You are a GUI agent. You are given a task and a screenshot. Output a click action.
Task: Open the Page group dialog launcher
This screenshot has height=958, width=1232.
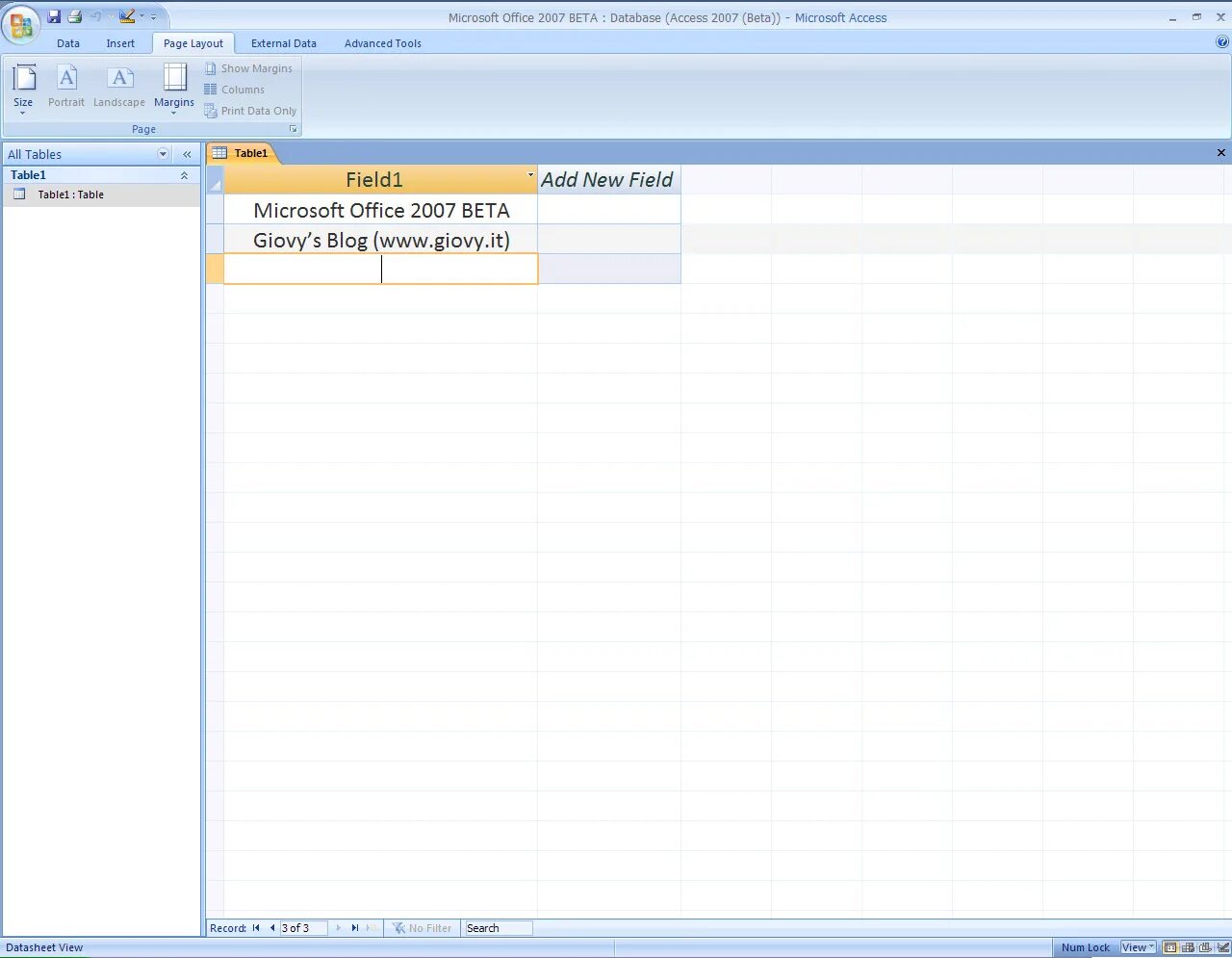(294, 129)
